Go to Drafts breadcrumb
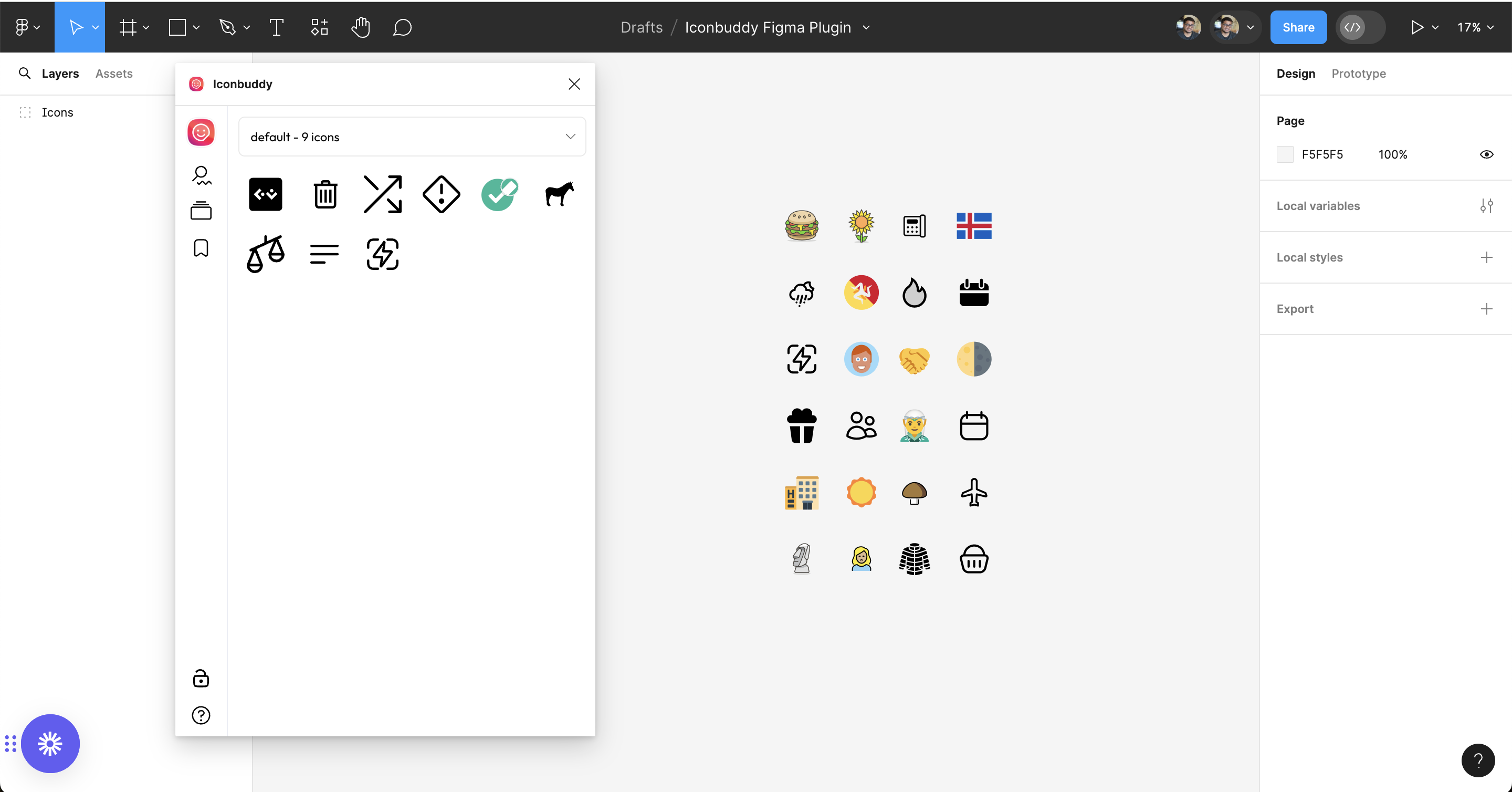 [x=641, y=27]
